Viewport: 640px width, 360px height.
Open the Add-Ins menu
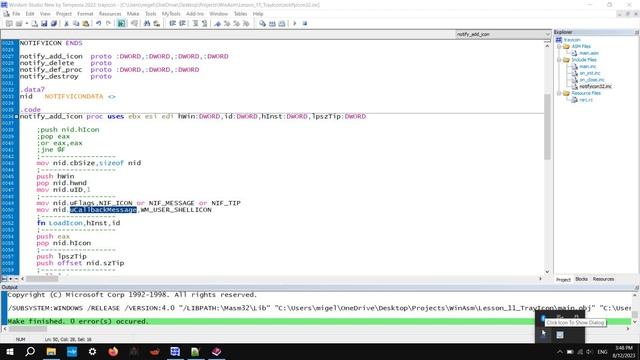click(195, 14)
